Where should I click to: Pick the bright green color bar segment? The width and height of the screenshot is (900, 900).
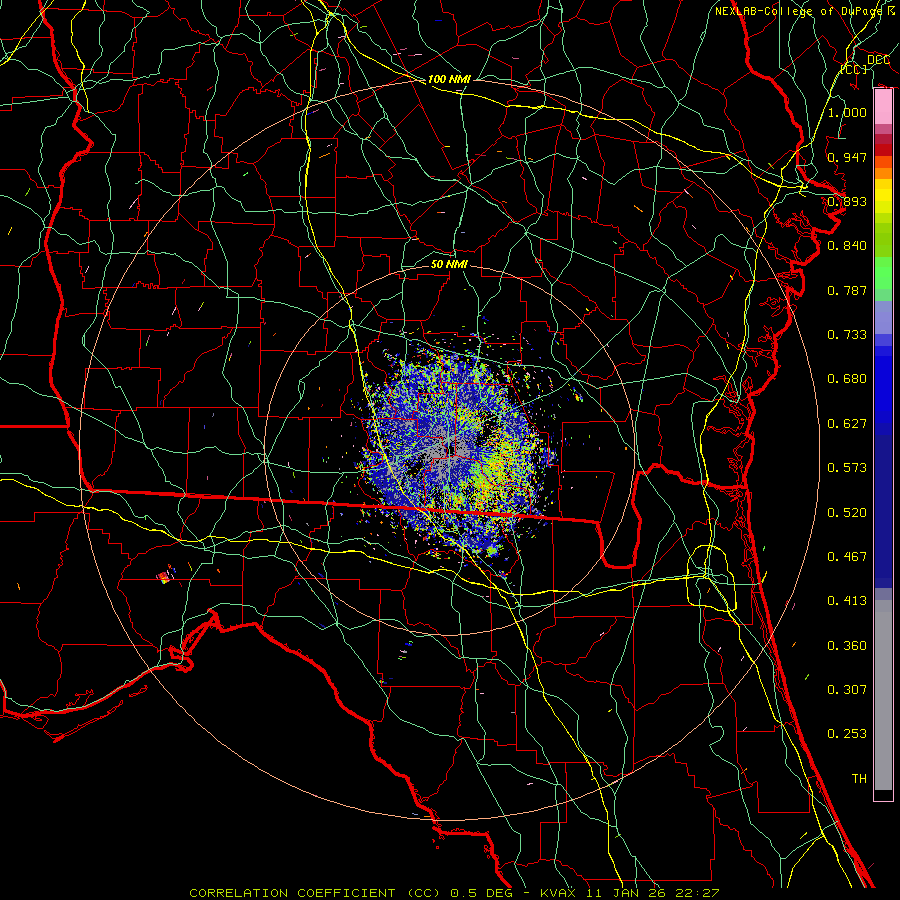point(883,273)
